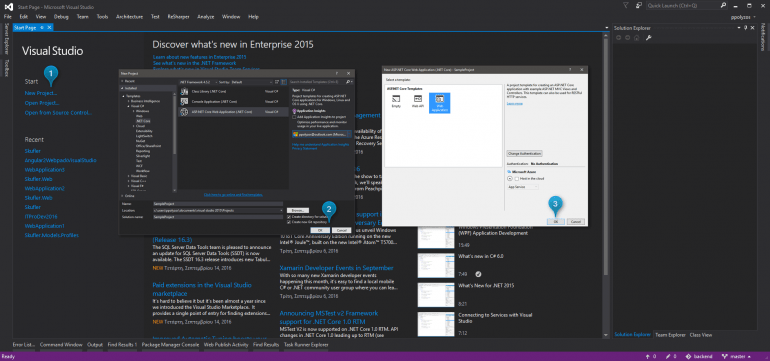The image size is (770, 361).
Task: Select ASP.NET Core Web Application project icon
Action: pos(184,112)
